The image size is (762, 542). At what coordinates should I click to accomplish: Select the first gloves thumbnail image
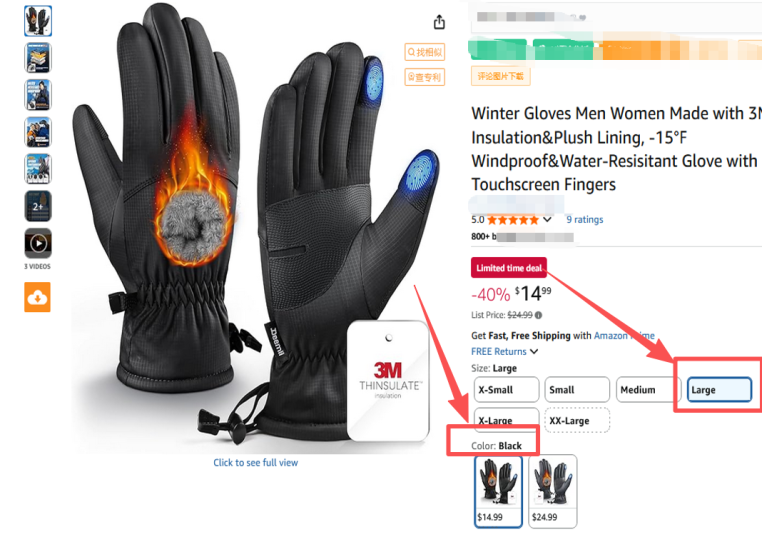[38, 21]
